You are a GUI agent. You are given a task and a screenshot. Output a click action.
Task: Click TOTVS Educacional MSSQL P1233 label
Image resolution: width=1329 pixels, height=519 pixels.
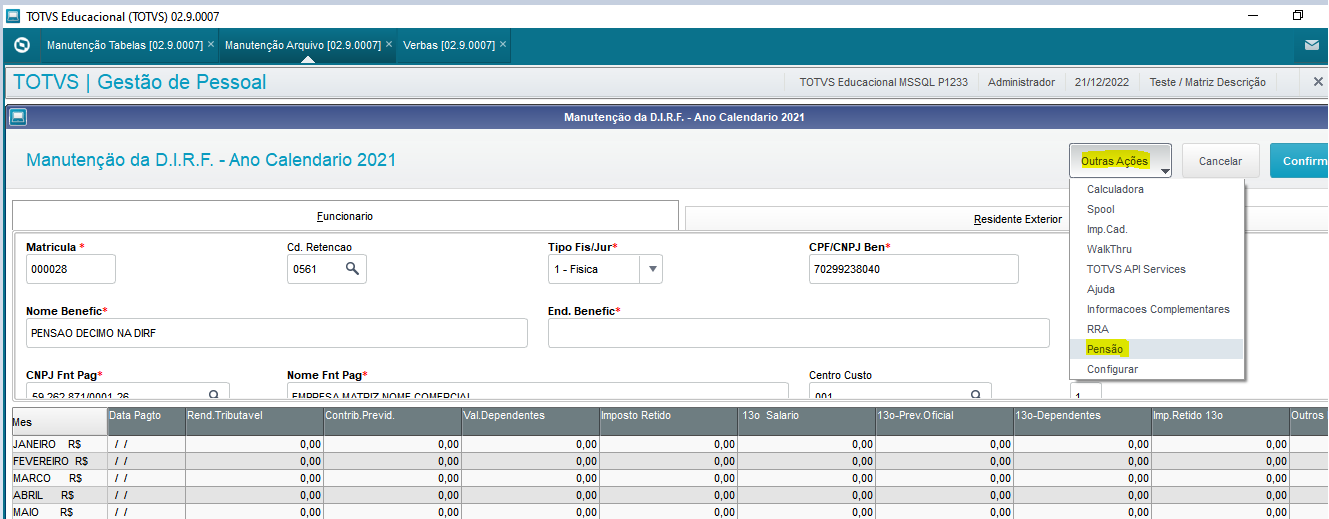(883, 82)
